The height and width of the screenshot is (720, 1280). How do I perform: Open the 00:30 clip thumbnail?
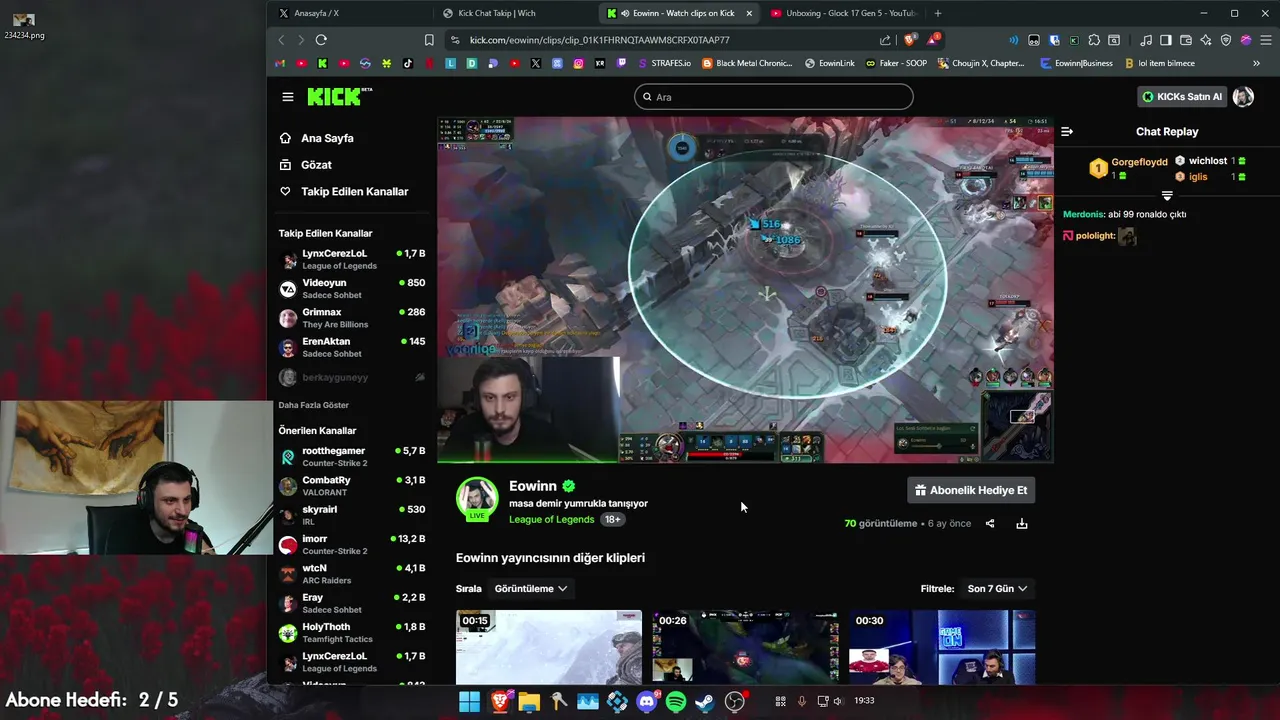pos(941,647)
